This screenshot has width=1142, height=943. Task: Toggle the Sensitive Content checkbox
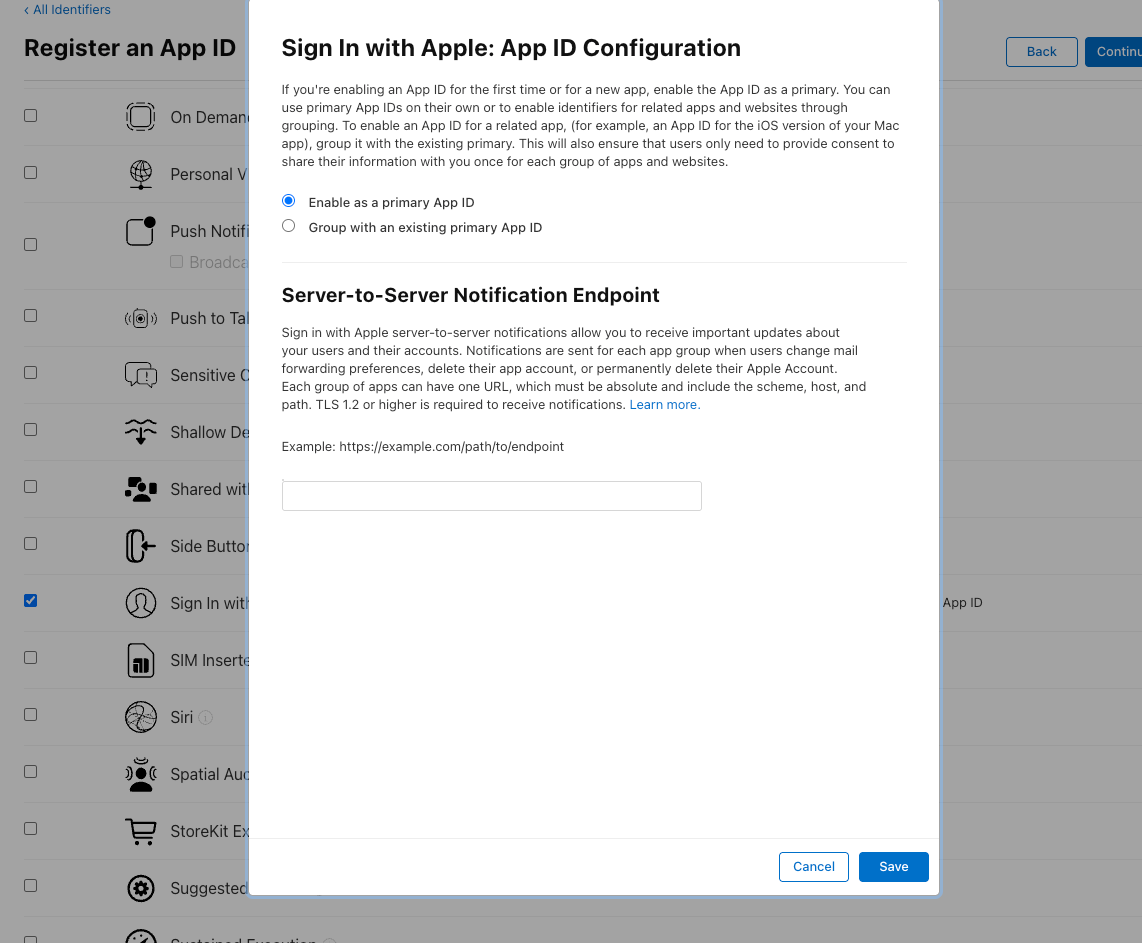click(31, 373)
